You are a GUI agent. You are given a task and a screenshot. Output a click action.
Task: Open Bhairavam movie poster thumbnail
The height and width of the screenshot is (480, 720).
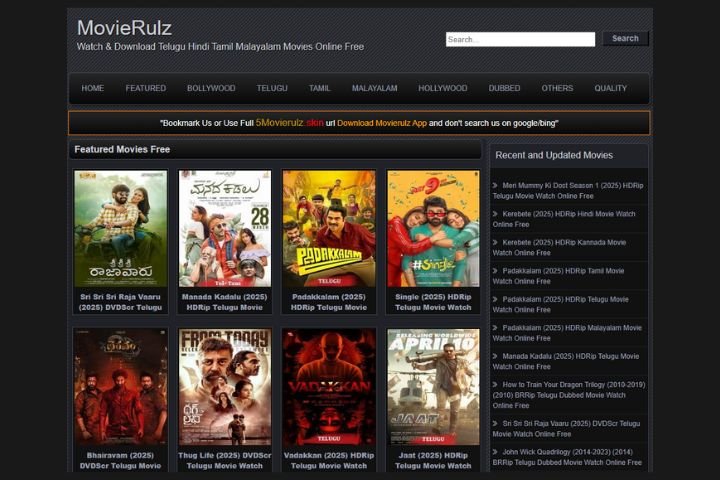tap(120, 387)
